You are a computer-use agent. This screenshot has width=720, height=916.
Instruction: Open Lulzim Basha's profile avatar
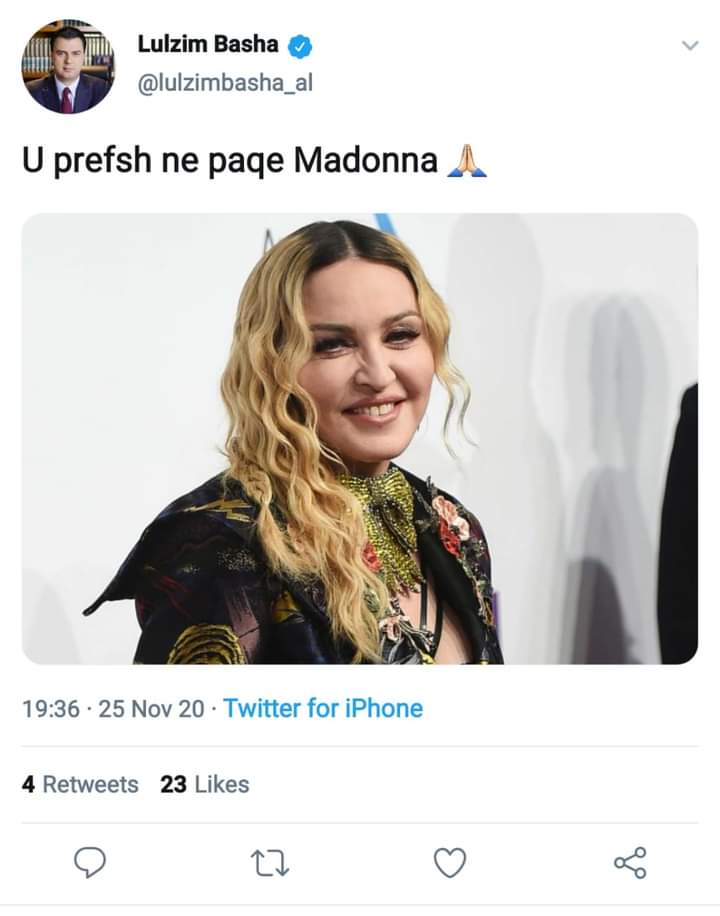(68, 67)
